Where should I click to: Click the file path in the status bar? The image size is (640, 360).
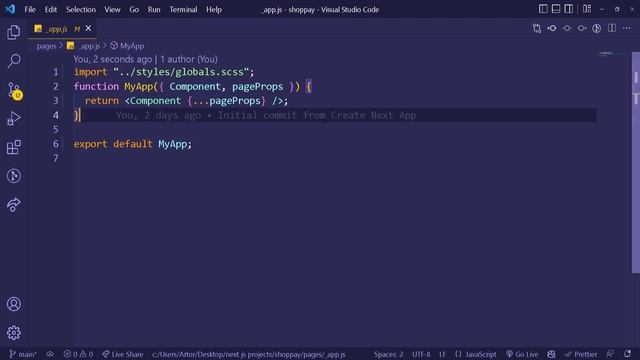coord(249,354)
